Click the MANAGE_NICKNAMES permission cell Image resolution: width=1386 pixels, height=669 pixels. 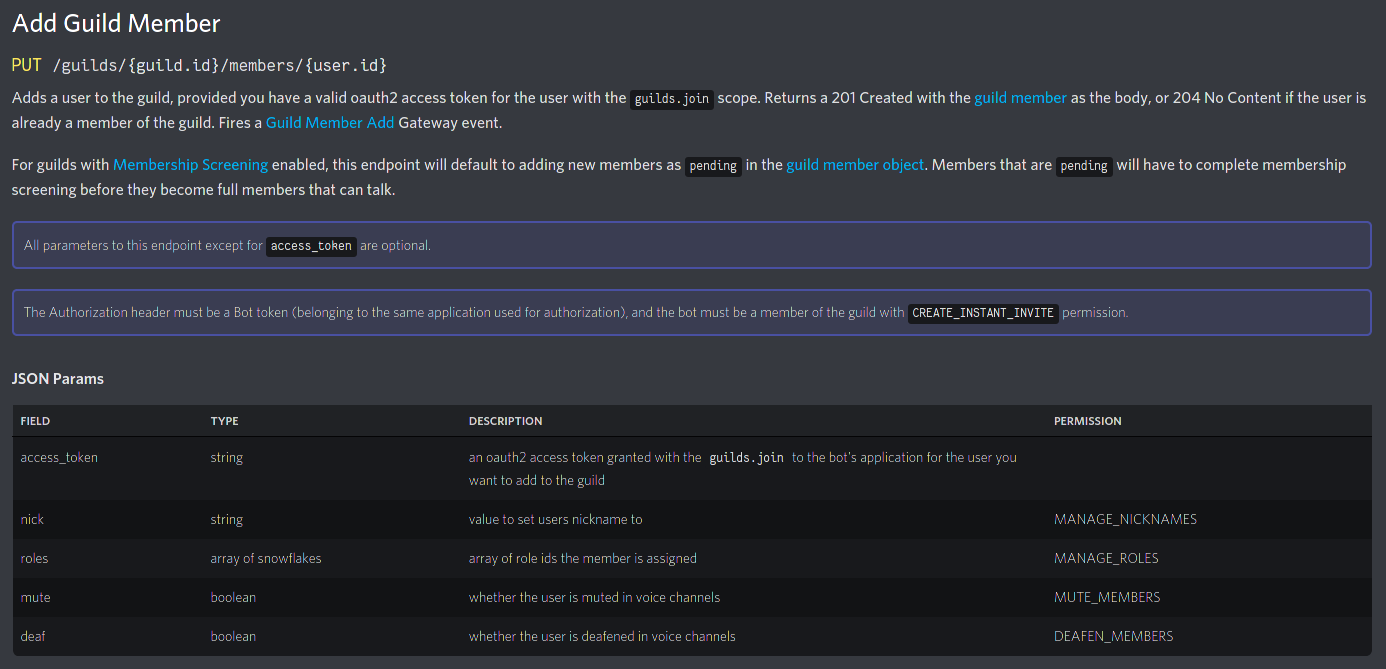click(x=1125, y=519)
